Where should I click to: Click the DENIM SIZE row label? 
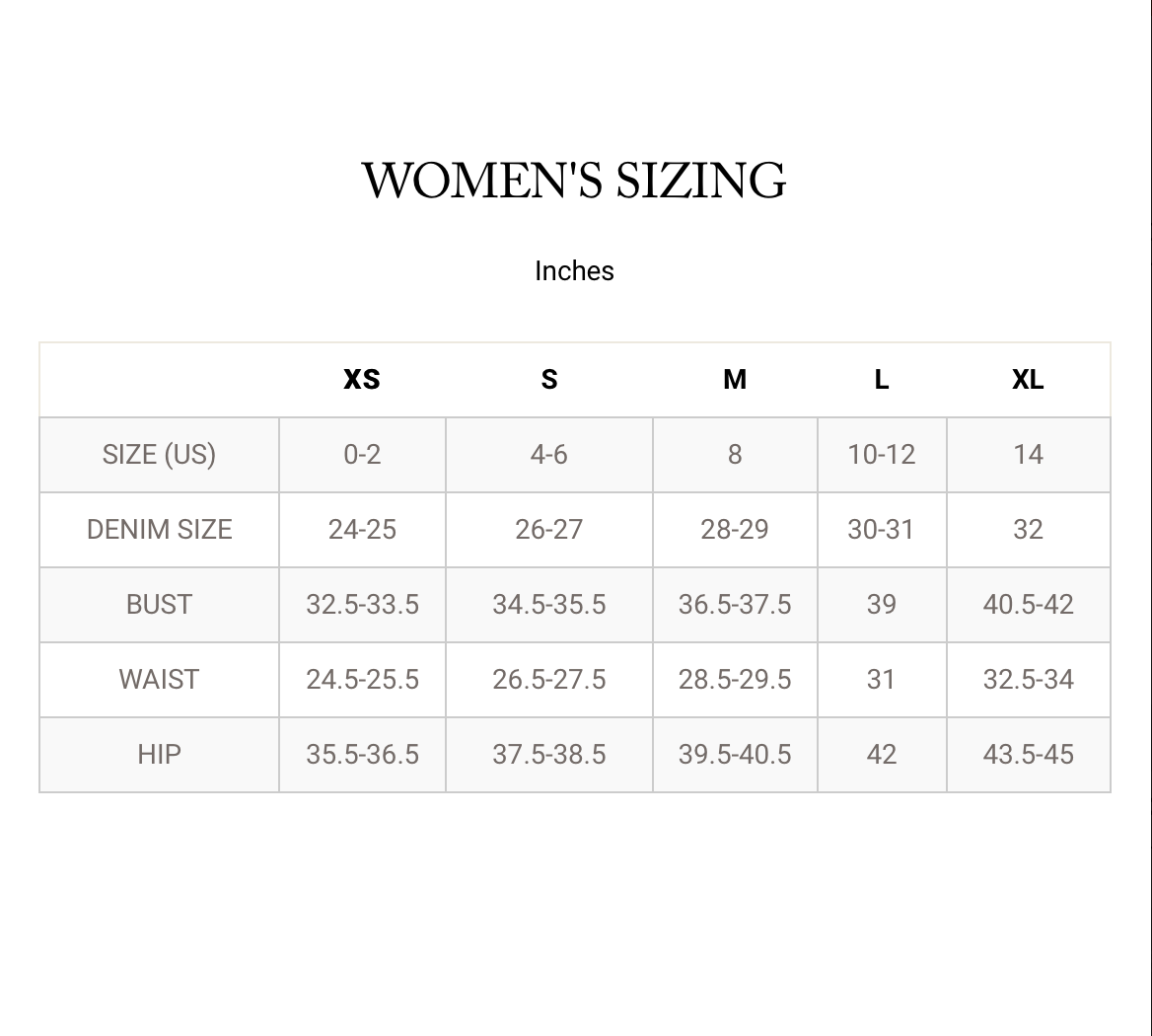coord(159,530)
